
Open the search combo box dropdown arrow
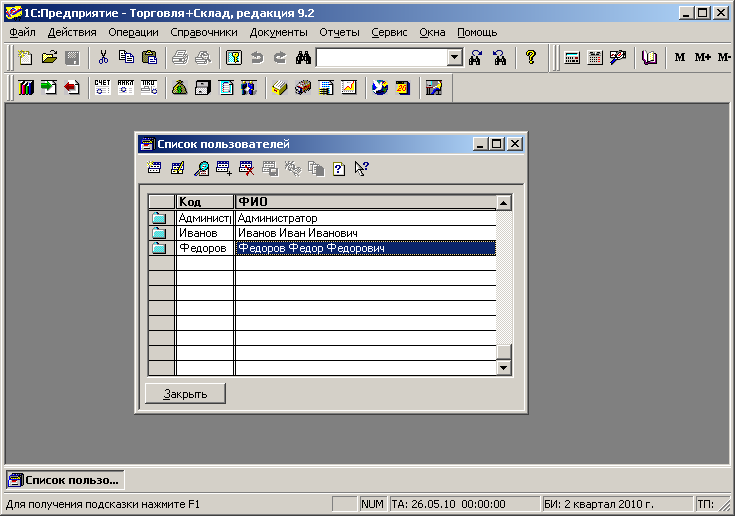(454, 58)
